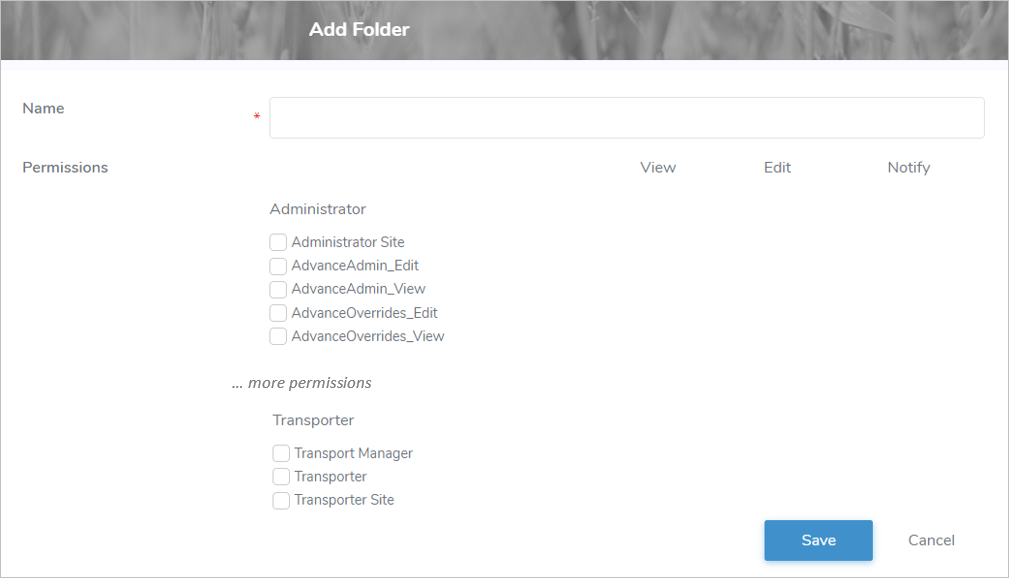Enable the Transporter permission checkbox
1009x578 pixels.
click(281, 476)
